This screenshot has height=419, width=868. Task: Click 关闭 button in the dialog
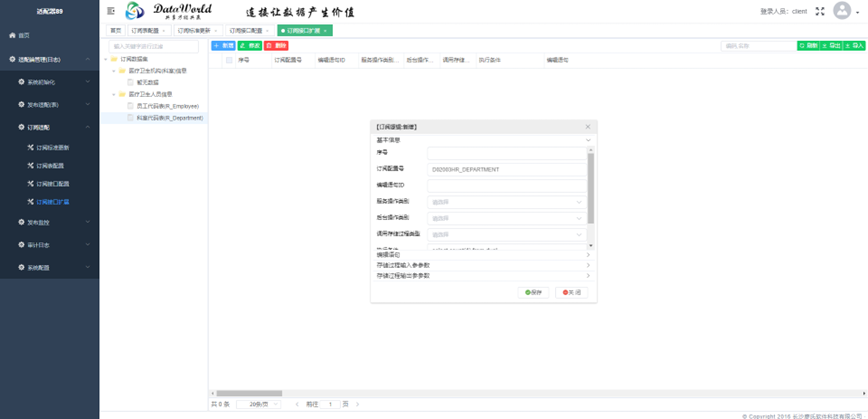(571, 293)
